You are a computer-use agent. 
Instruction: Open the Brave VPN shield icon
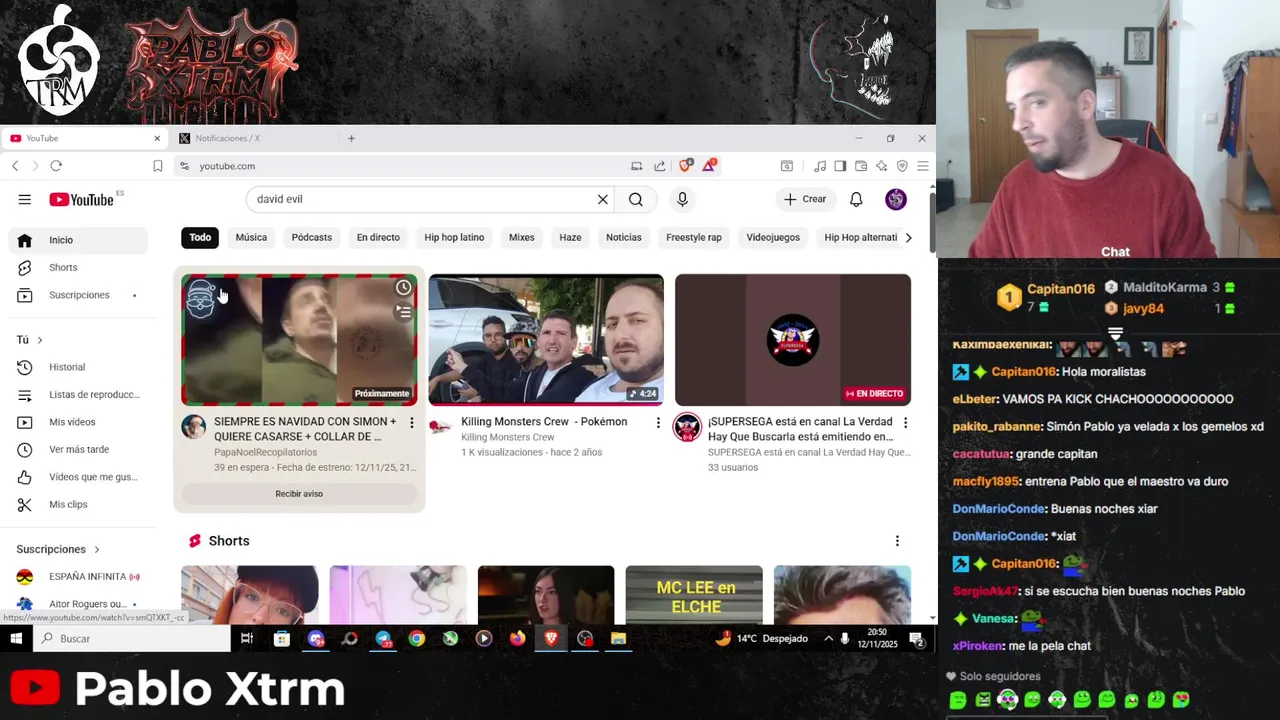[x=902, y=166]
